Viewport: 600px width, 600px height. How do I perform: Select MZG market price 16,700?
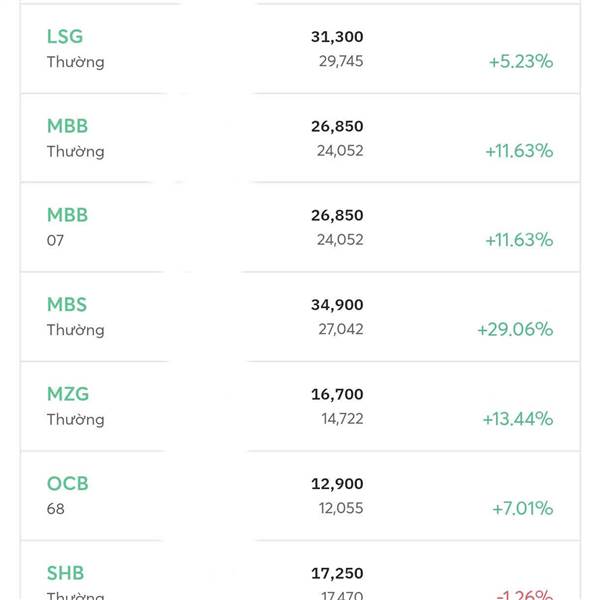point(337,394)
